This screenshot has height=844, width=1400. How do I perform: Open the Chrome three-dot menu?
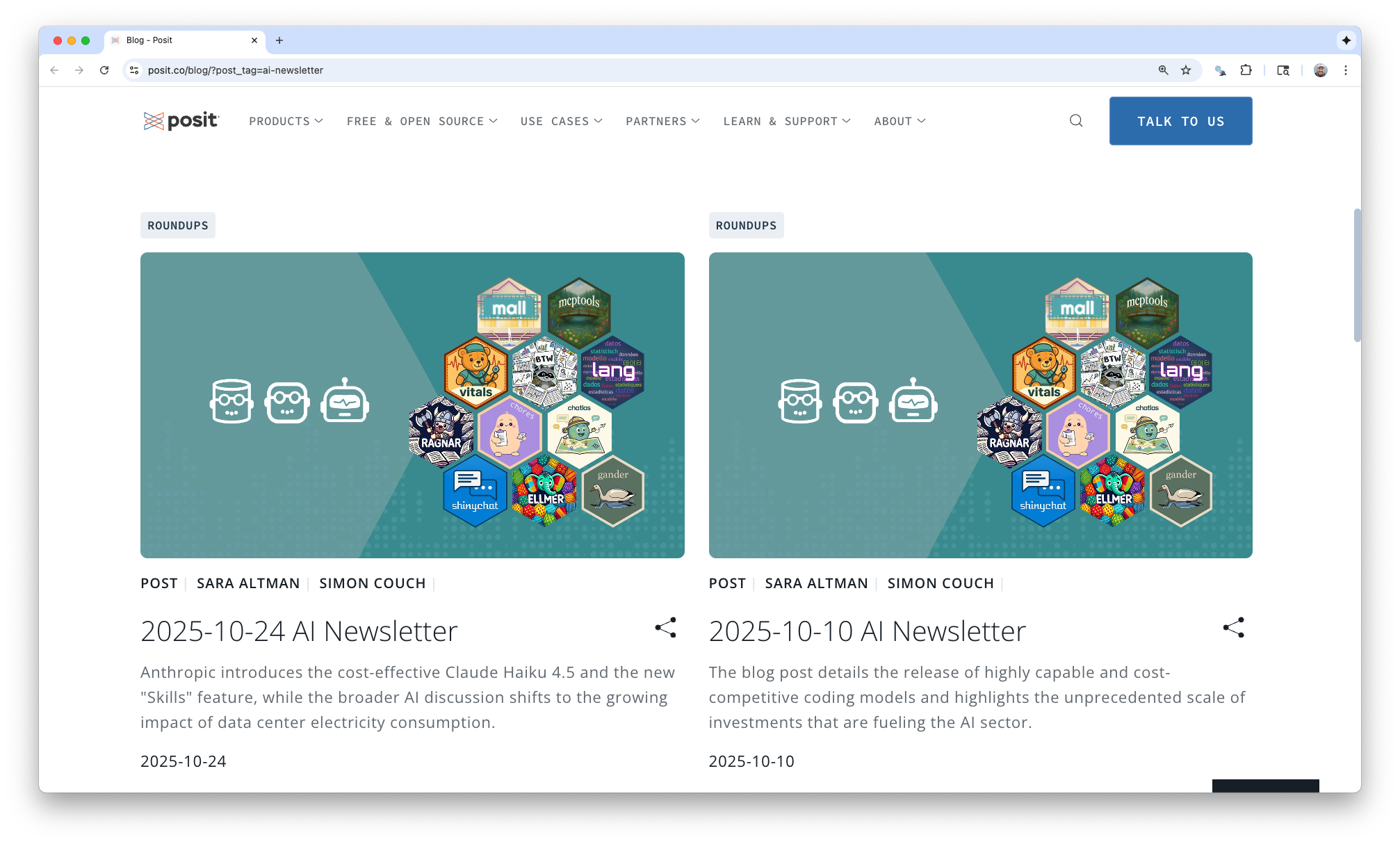click(1346, 70)
